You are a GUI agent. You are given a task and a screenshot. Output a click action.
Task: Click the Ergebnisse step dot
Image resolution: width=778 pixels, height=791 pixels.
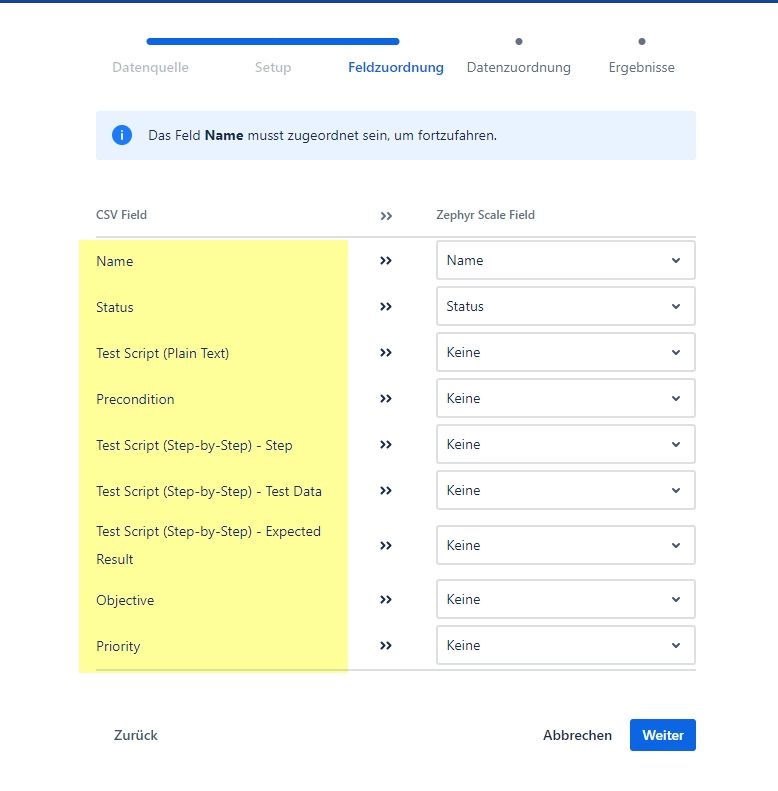point(641,42)
